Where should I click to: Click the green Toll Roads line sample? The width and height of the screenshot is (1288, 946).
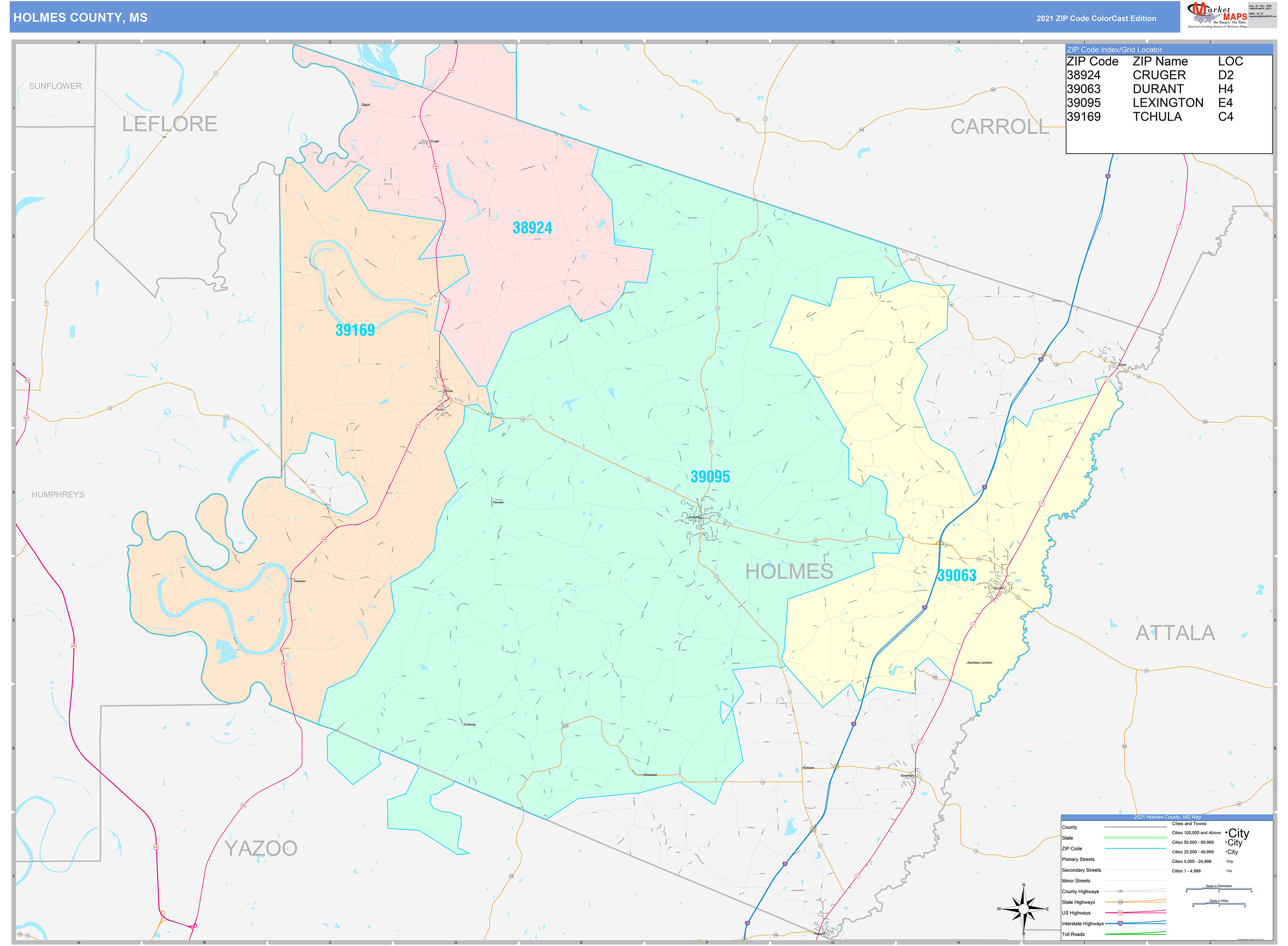coord(1136,934)
